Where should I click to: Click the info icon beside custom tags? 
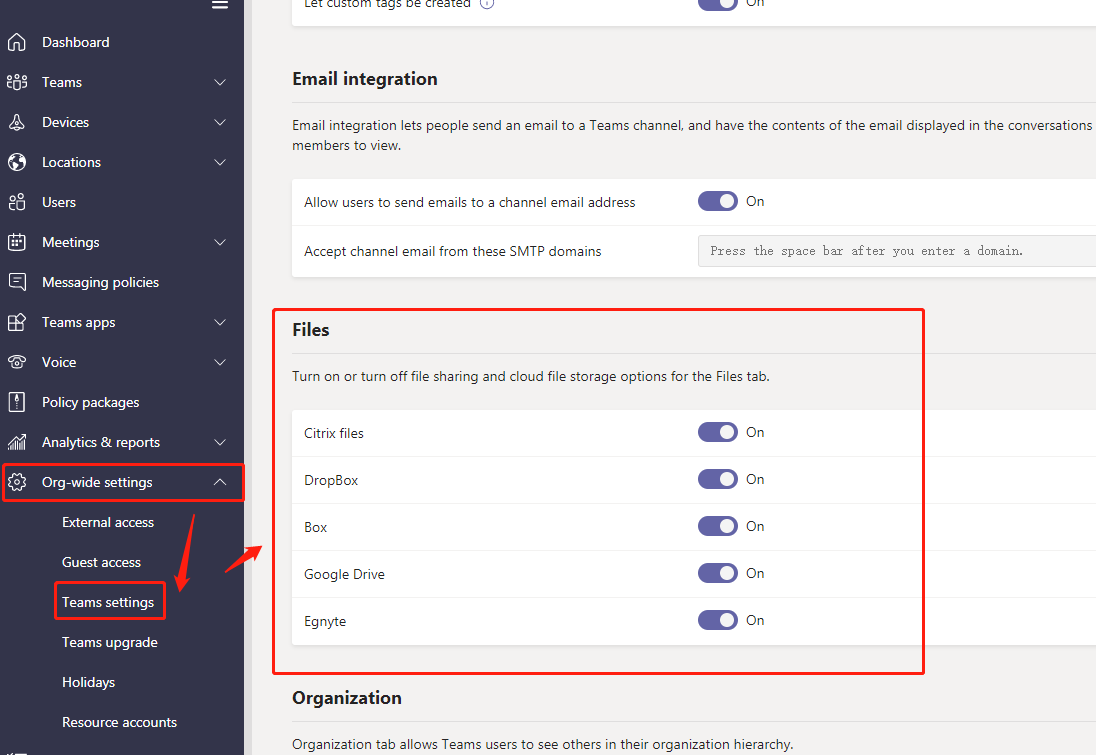(x=487, y=3)
